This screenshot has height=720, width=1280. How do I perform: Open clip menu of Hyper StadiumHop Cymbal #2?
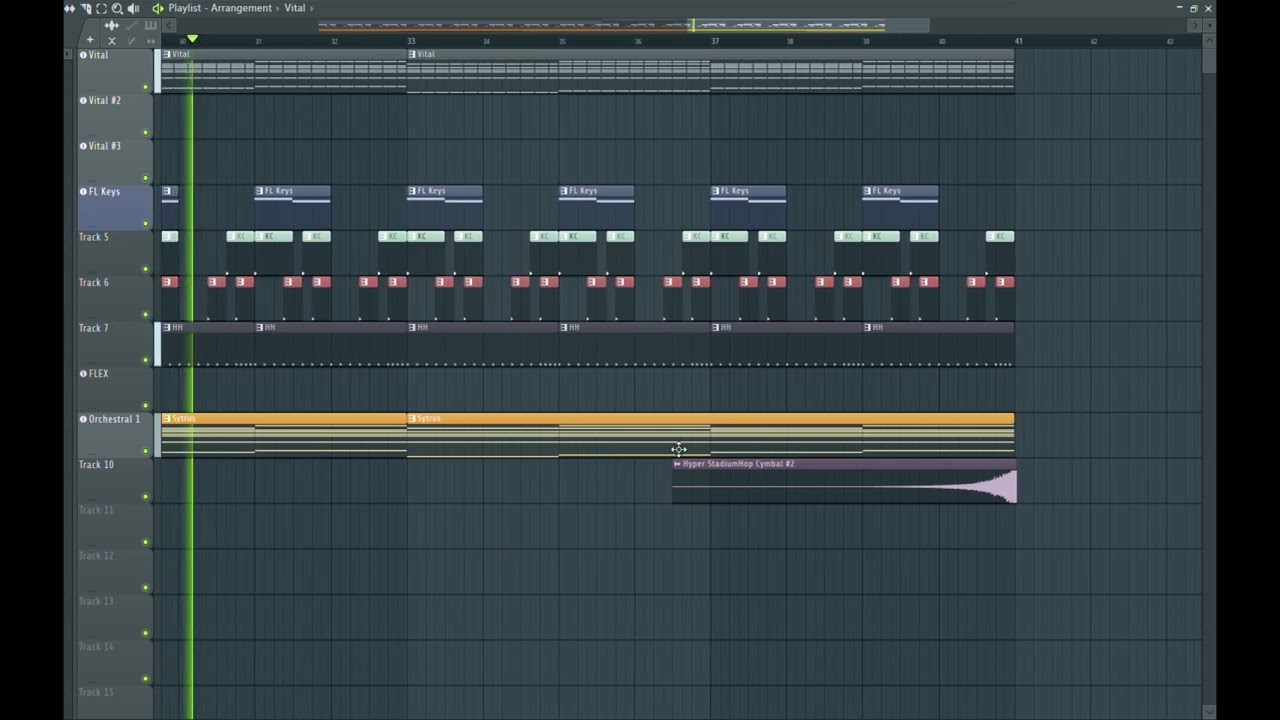click(677, 464)
